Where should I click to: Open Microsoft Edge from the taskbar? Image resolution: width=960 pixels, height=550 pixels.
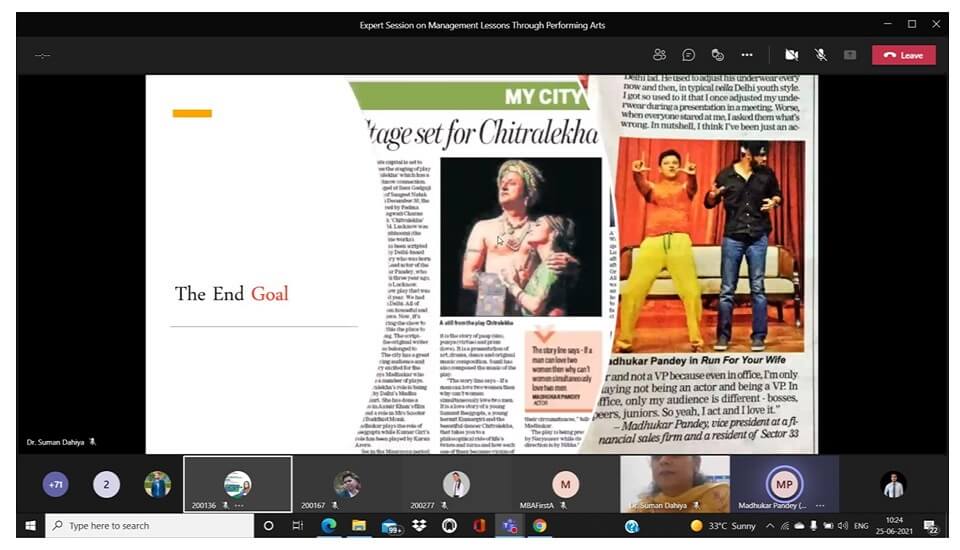[x=328, y=525]
